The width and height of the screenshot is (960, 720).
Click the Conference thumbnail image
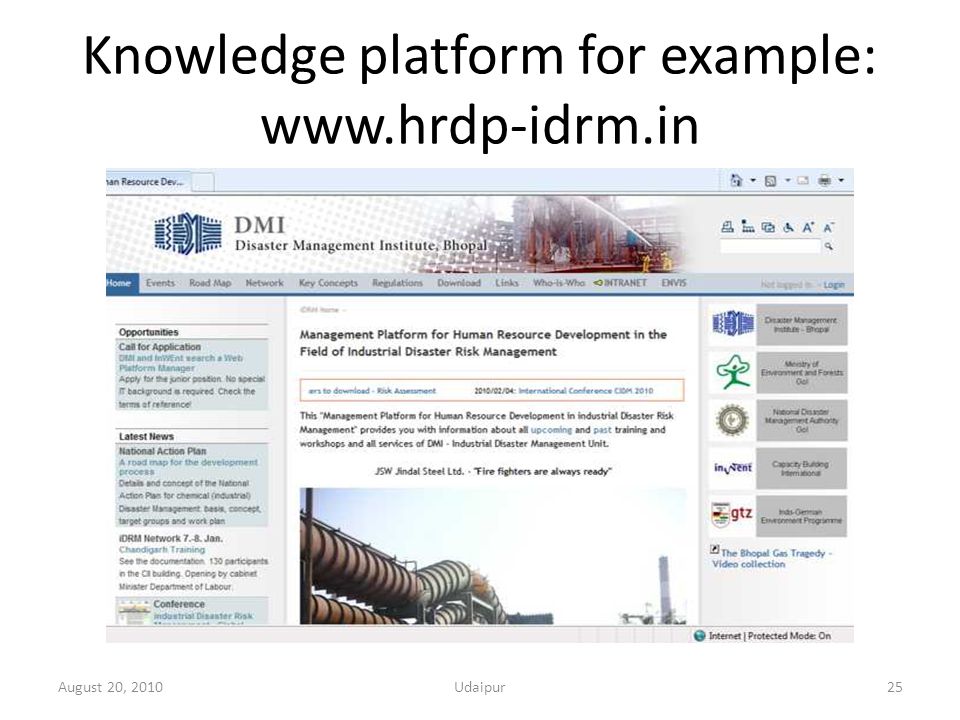pyautogui.click(x=133, y=612)
